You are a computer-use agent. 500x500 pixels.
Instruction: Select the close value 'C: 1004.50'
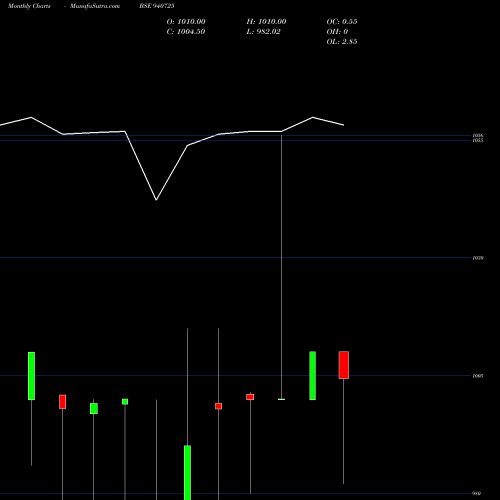tap(186, 32)
